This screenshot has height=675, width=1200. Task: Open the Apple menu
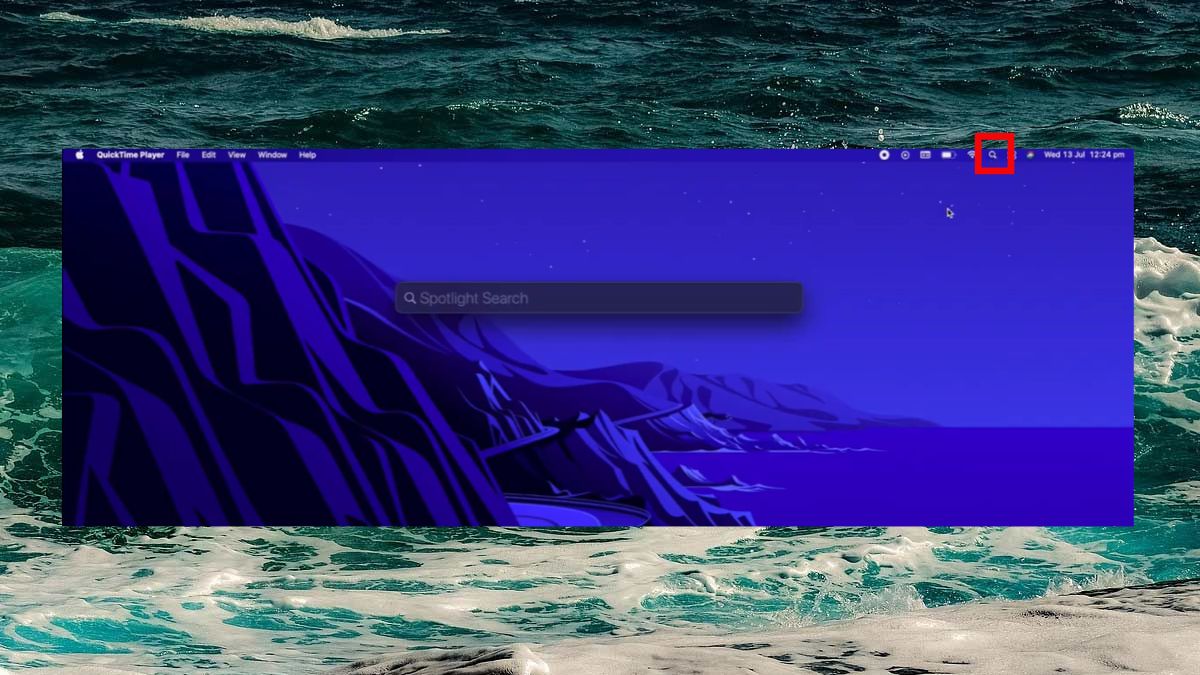pos(80,155)
